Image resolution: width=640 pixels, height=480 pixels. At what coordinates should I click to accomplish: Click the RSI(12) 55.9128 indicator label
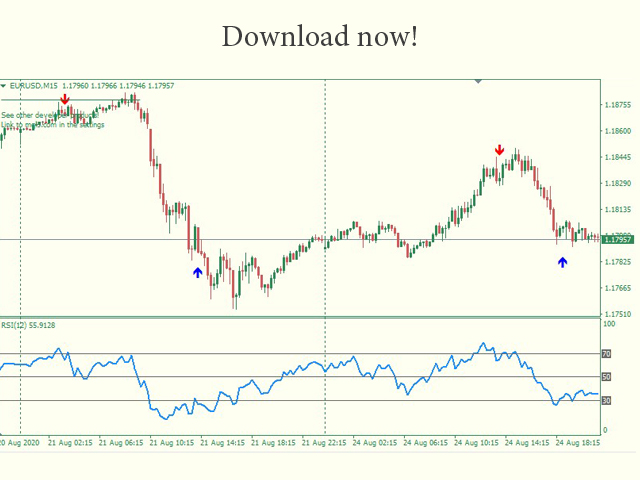(x=28, y=325)
